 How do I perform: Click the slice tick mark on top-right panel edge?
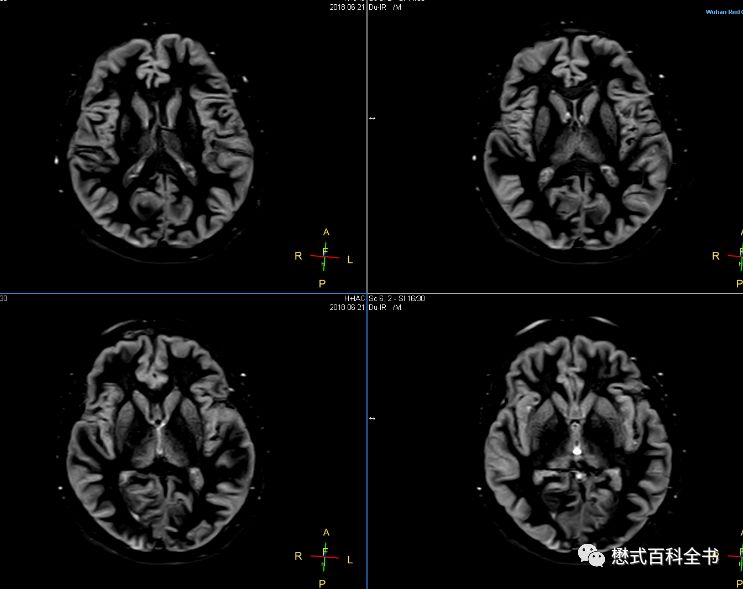point(372,118)
